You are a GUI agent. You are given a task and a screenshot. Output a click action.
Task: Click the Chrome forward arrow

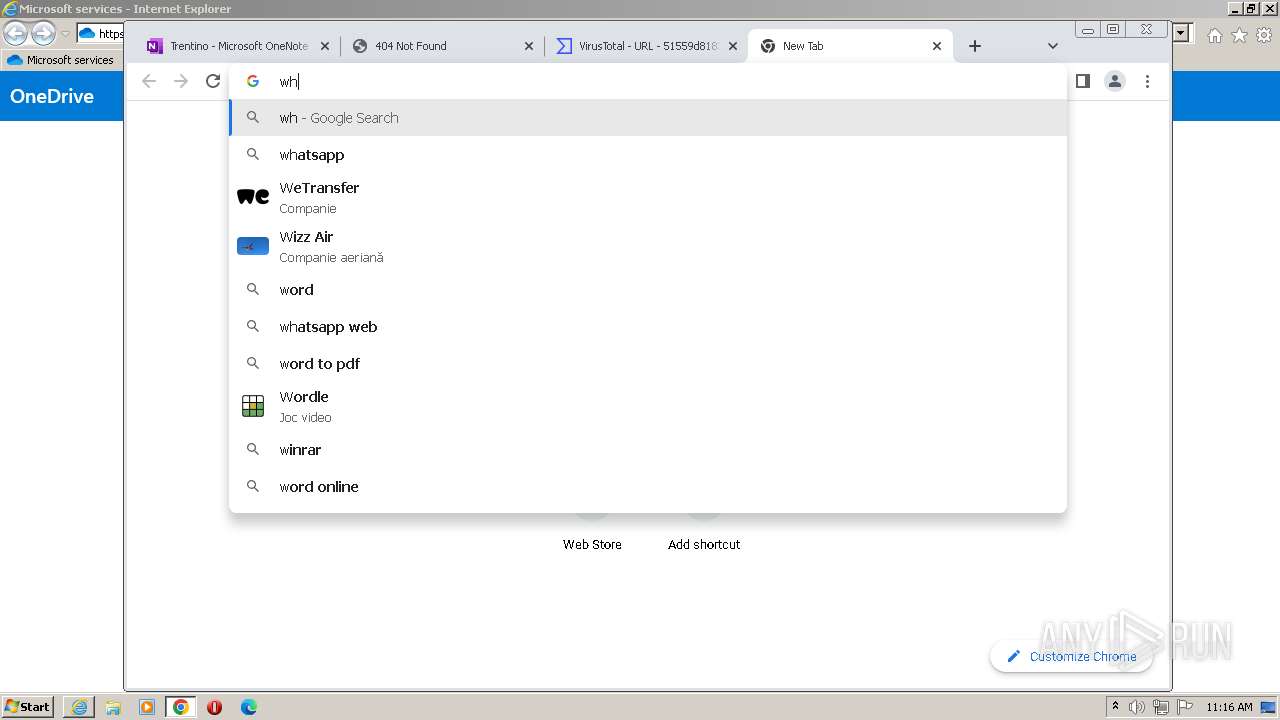click(x=181, y=81)
